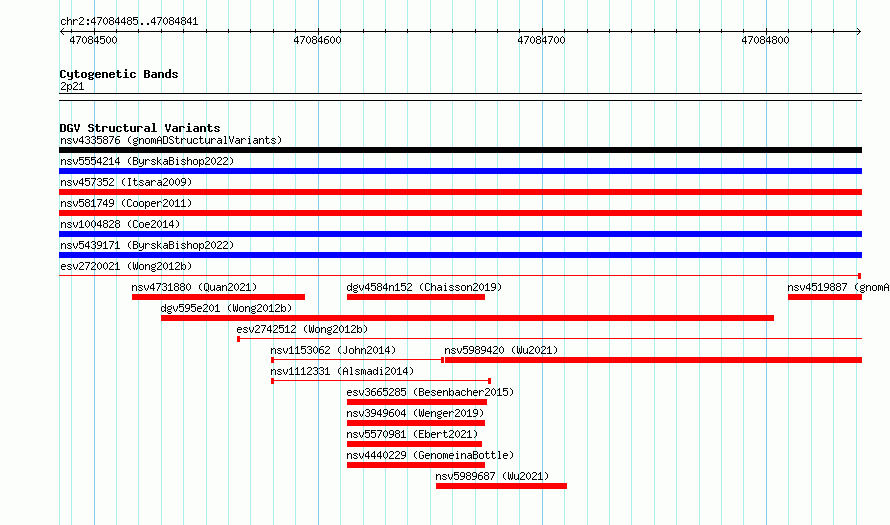Open the nsv1153062 (John2014) label

333,350
